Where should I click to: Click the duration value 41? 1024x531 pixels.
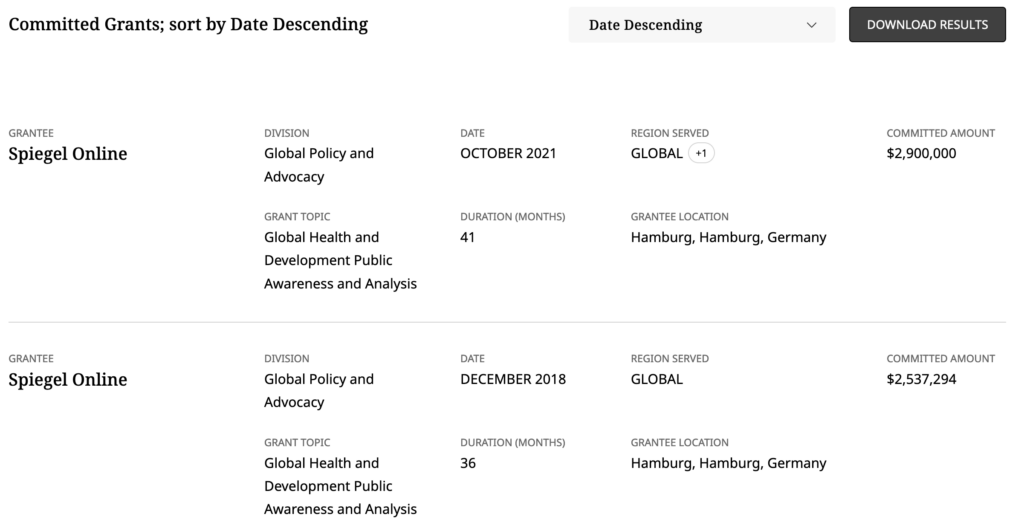pos(468,238)
